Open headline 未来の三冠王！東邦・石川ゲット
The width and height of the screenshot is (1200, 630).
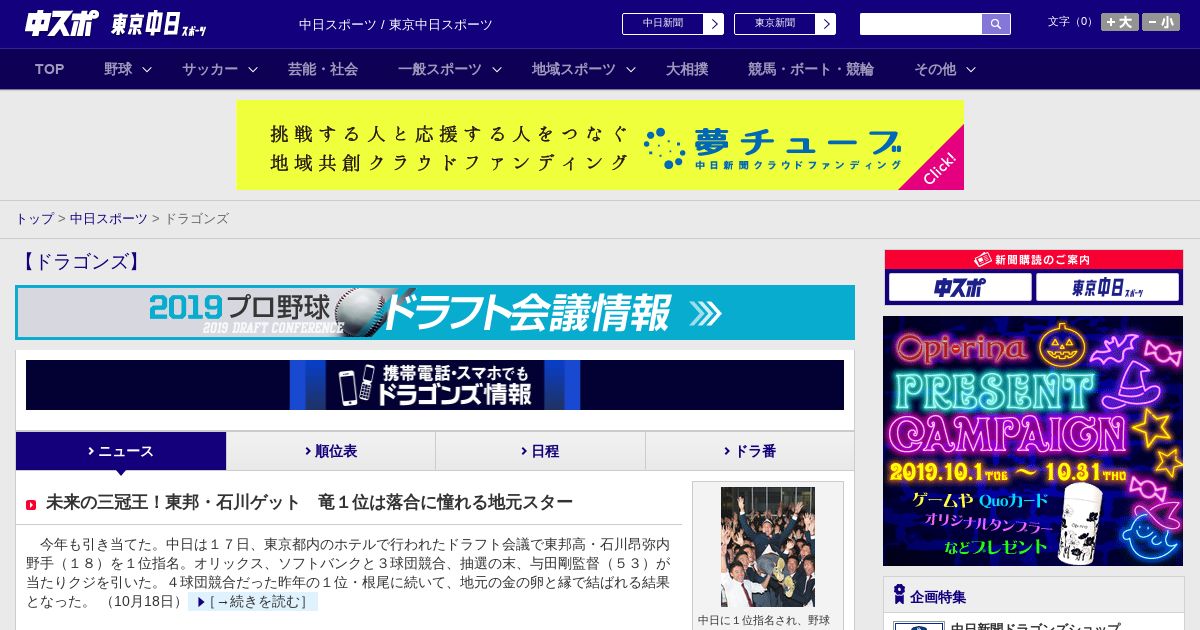pos(309,502)
